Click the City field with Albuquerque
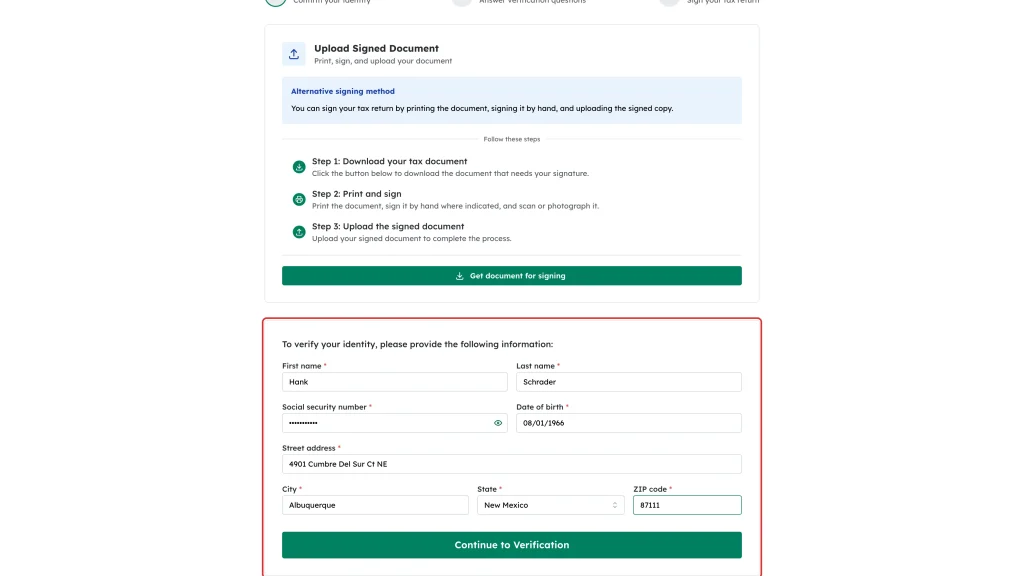 tap(375, 505)
